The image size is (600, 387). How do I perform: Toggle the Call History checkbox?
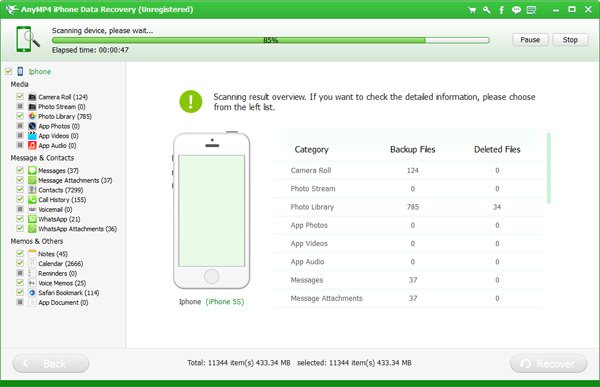[x=20, y=199]
